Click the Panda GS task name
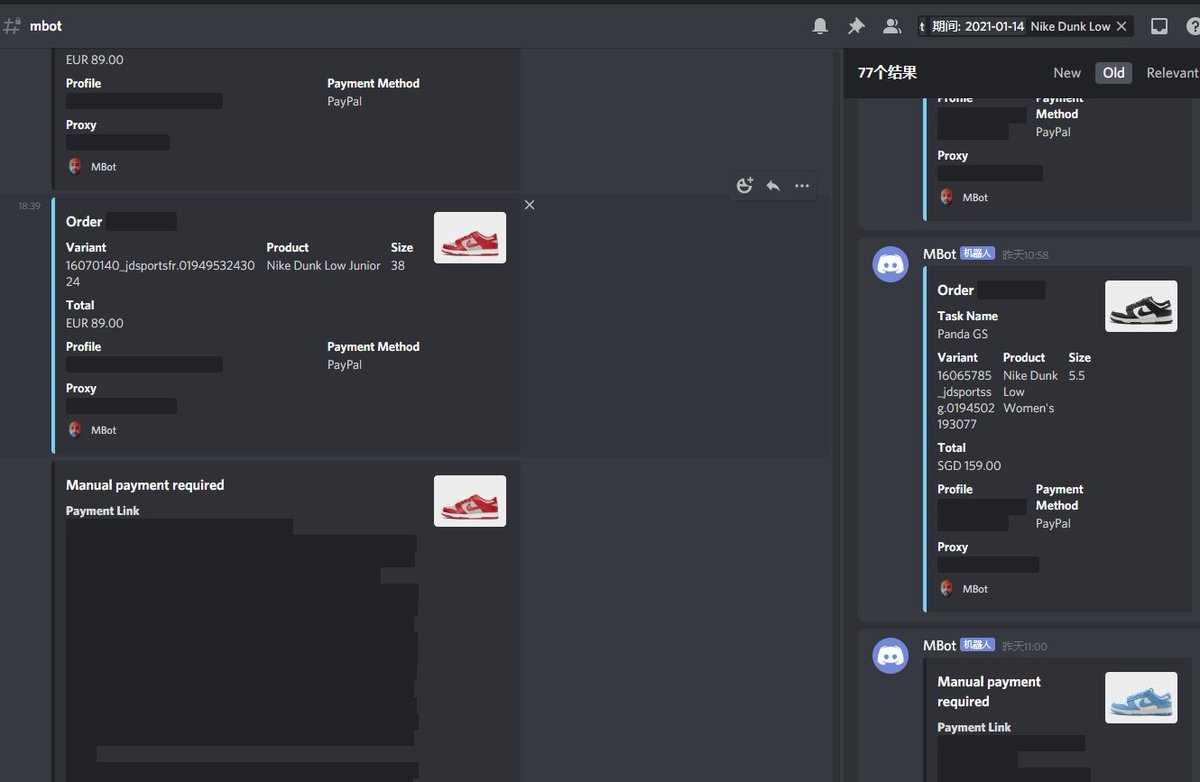 [962, 334]
